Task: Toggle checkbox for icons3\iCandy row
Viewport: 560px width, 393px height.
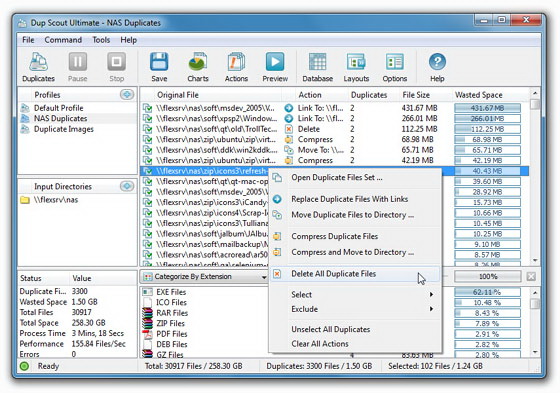Action: (147, 202)
